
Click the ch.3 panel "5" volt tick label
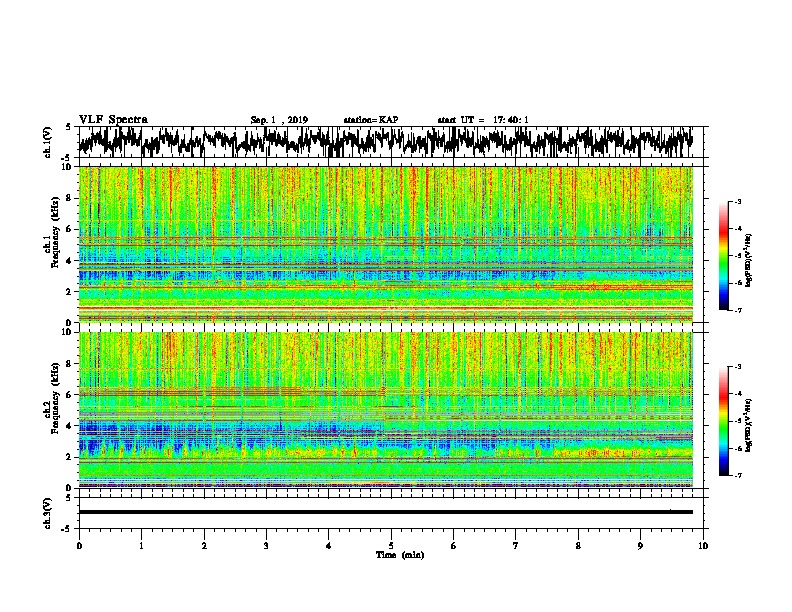[x=69, y=498]
